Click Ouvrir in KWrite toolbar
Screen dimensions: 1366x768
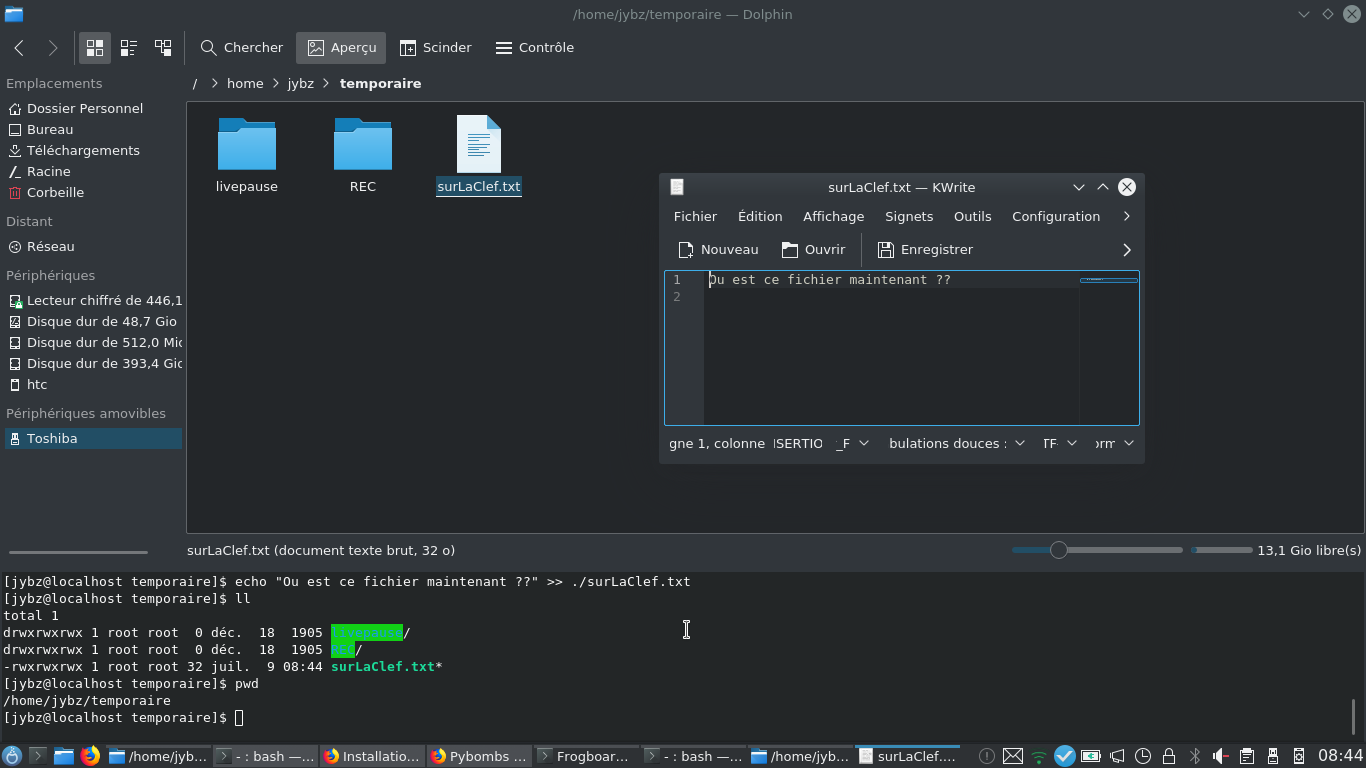813,249
